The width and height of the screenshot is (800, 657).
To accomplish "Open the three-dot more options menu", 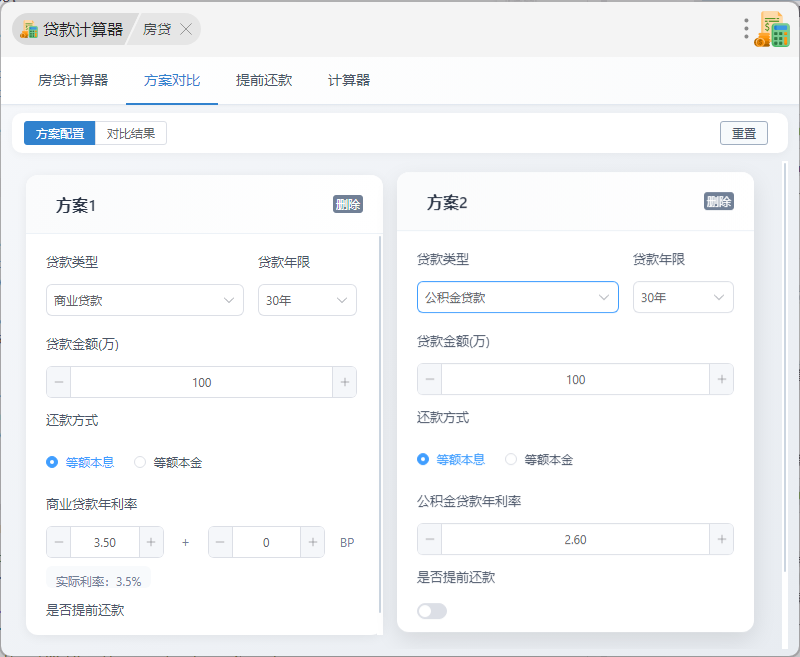I will [x=746, y=29].
